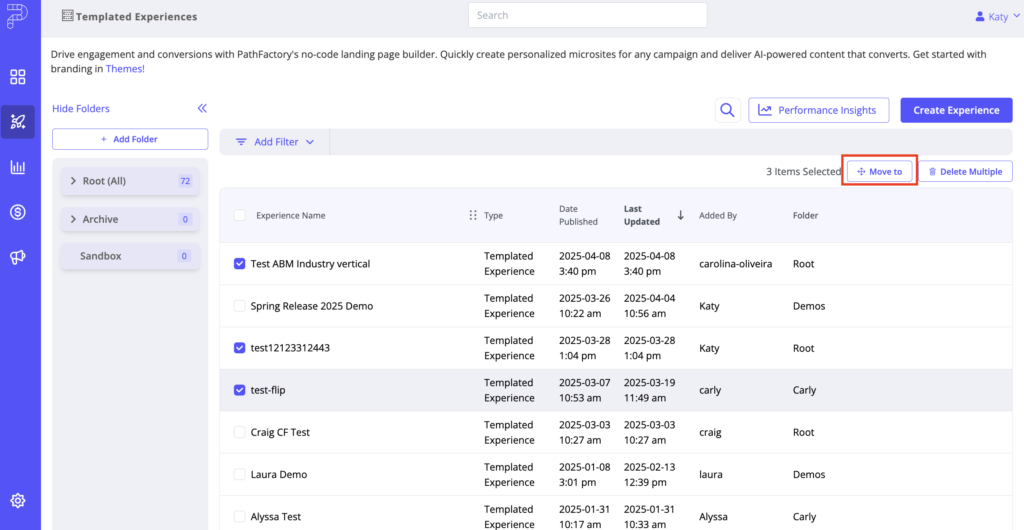Image resolution: width=1024 pixels, height=530 pixels.
Task: Sort by Last Updated column header
Action: 642,215
